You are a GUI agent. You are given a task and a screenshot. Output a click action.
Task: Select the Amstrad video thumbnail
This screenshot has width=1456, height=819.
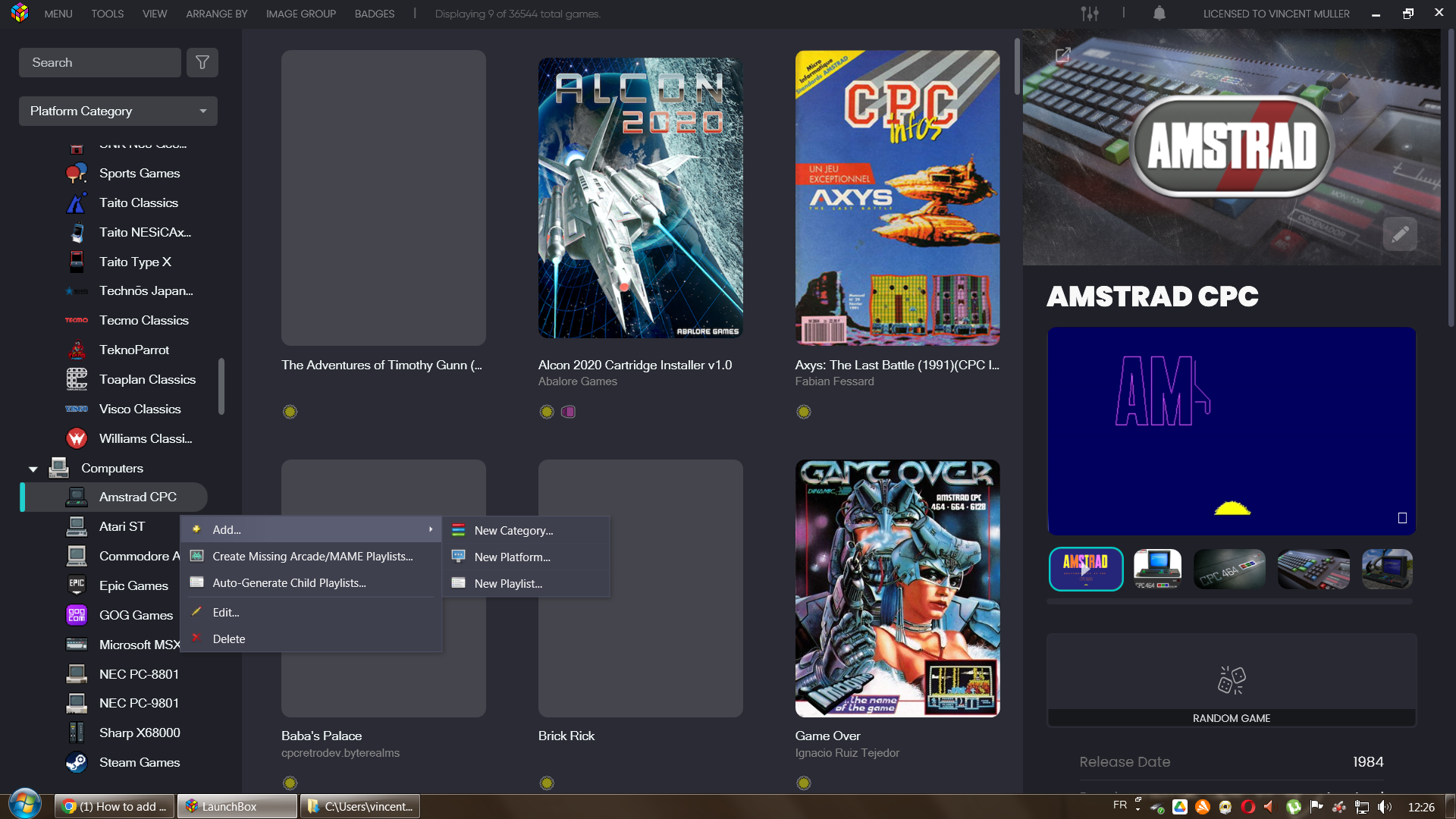tap(1086, 570)
